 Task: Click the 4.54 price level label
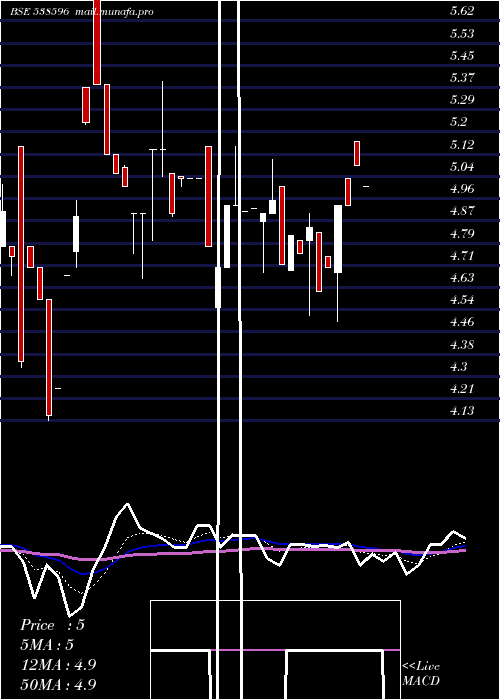tap(462, 300)
